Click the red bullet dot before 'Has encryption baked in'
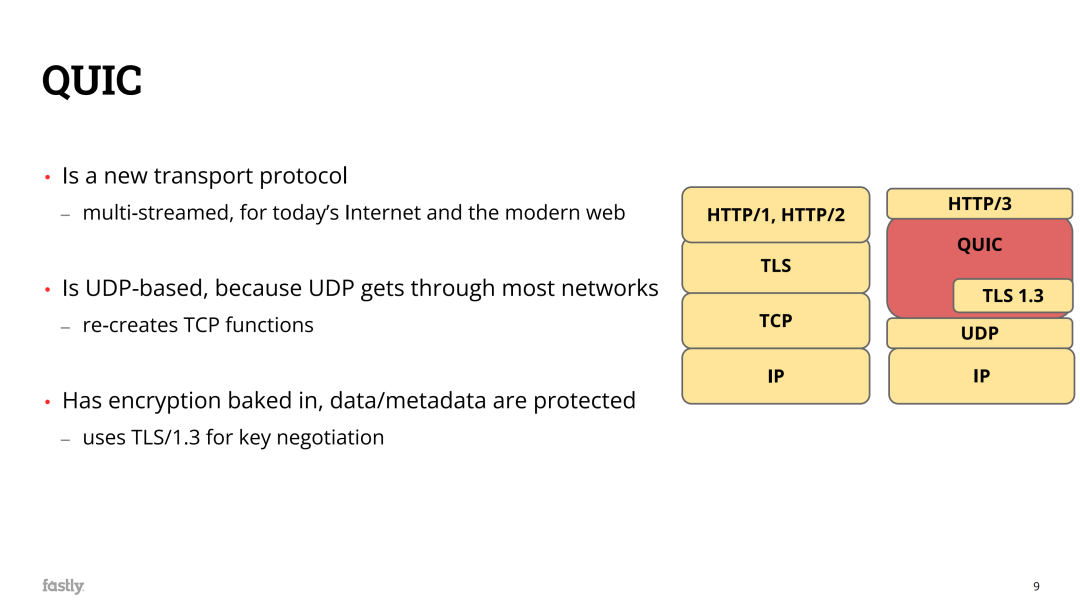The image size is (1080, 608). click(47, 403)
